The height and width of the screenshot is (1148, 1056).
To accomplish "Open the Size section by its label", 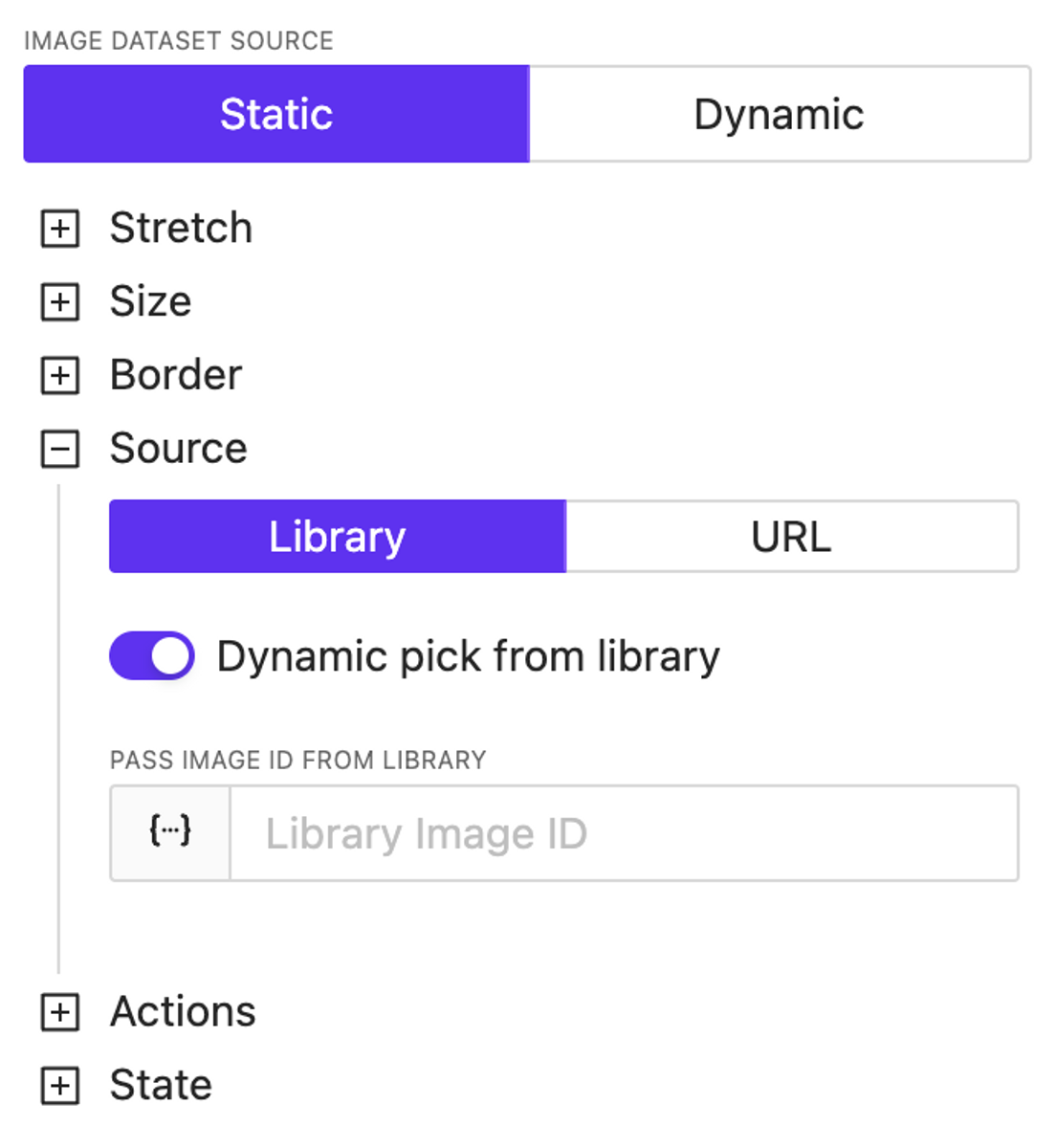I will (x=150, y=302).
